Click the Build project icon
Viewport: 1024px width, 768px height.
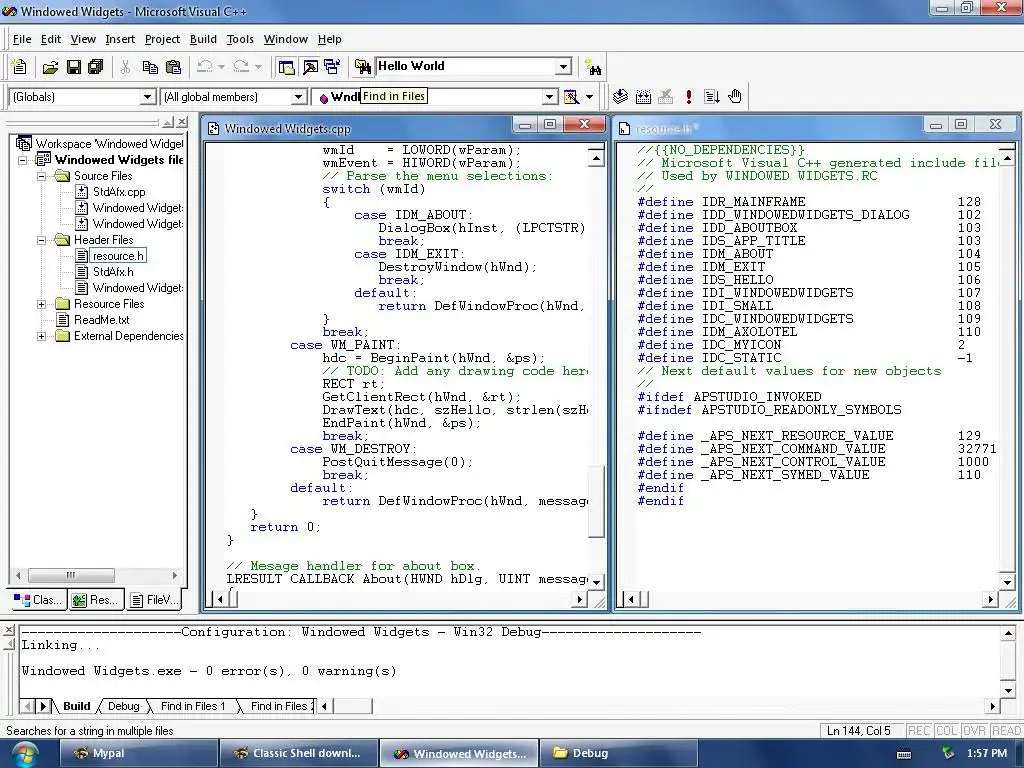point(643,97)
